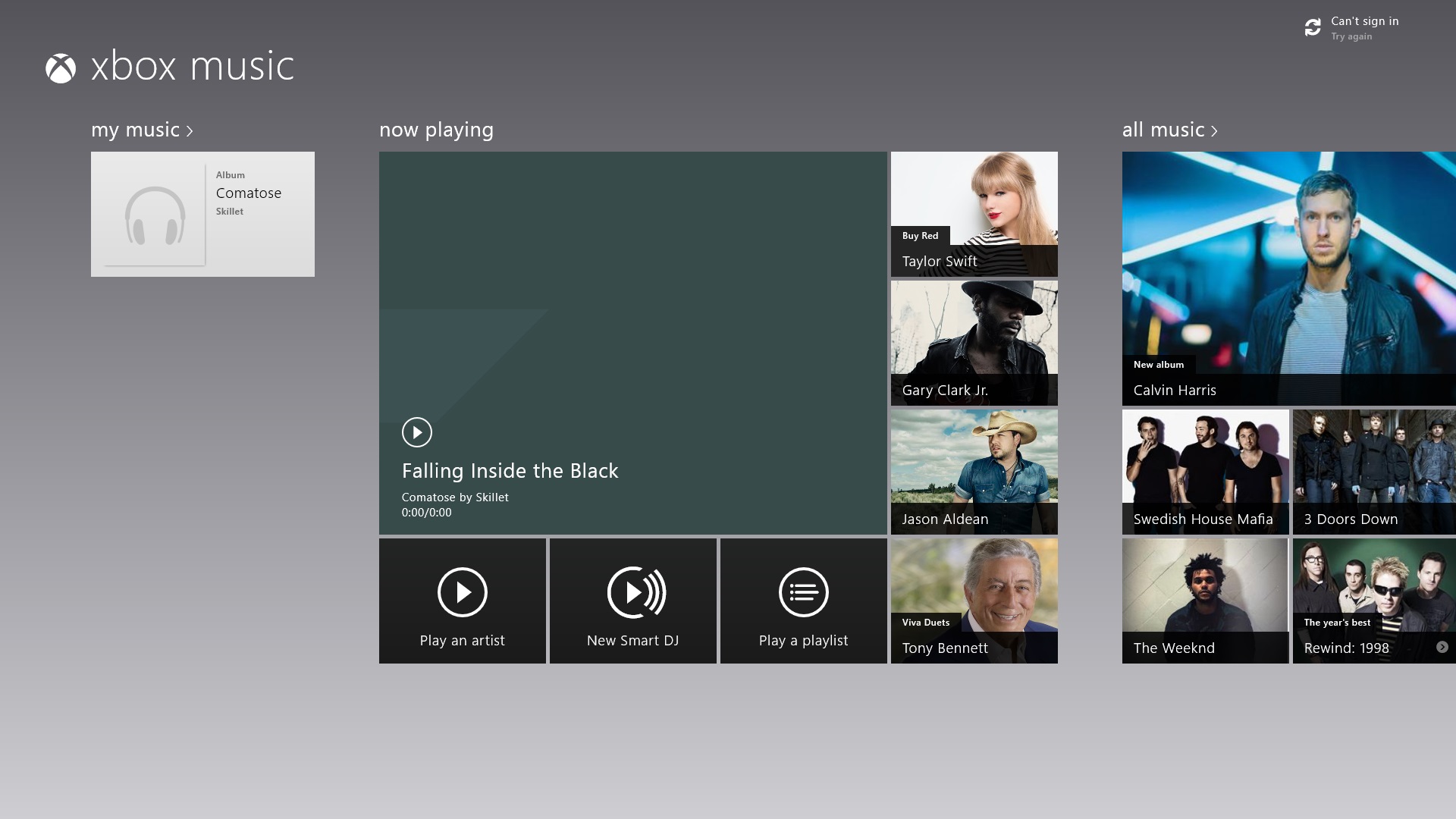
Task: Open the all music section header
Action: [1170, 130]
